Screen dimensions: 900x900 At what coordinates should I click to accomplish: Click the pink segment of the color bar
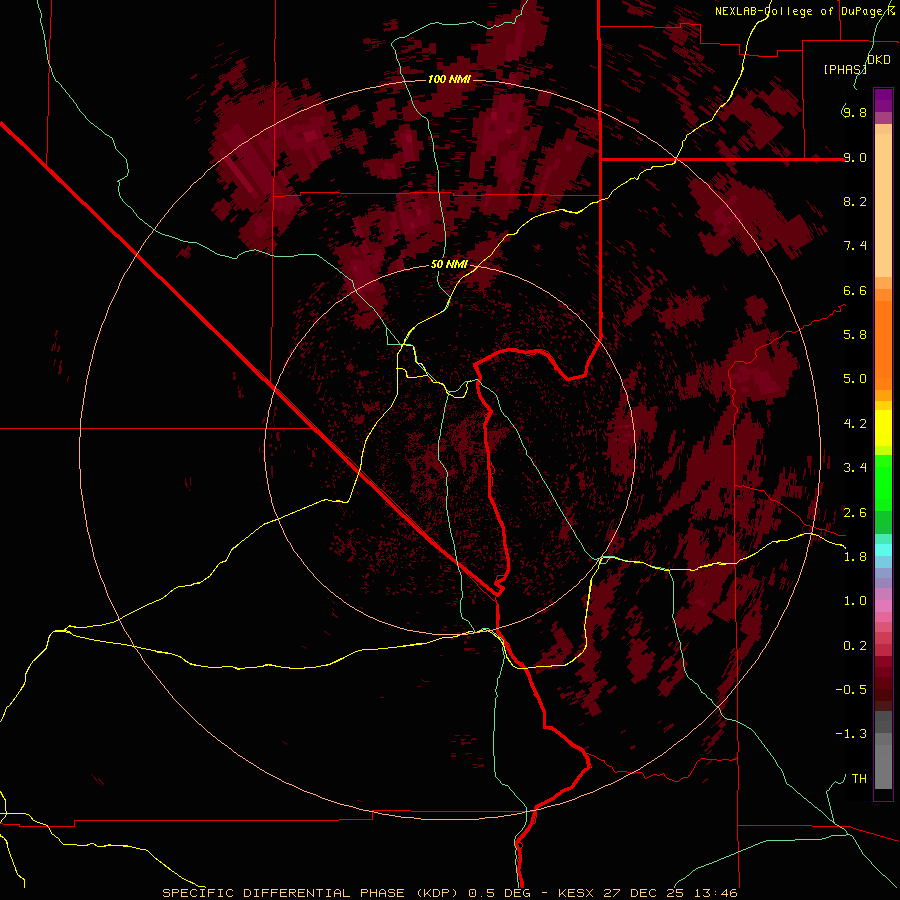(x=883, y=606)
